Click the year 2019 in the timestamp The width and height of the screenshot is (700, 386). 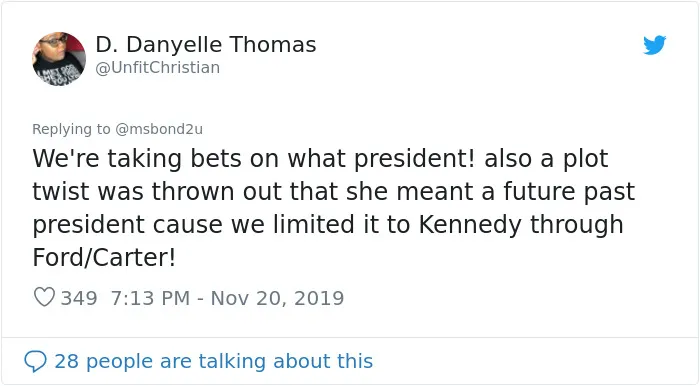point(319,298)
